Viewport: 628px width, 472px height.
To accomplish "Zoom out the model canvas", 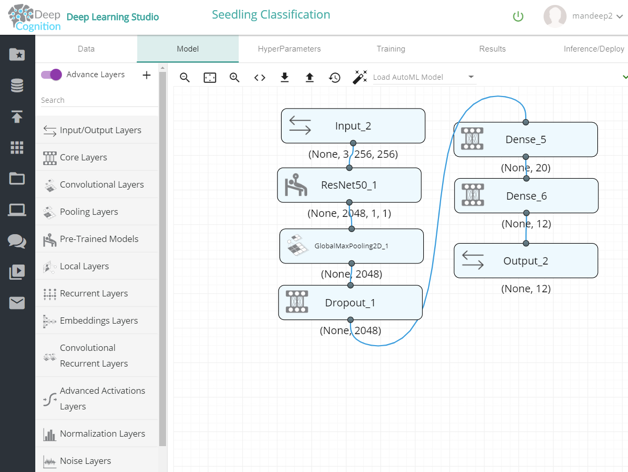I will click(x=184, y=77).
